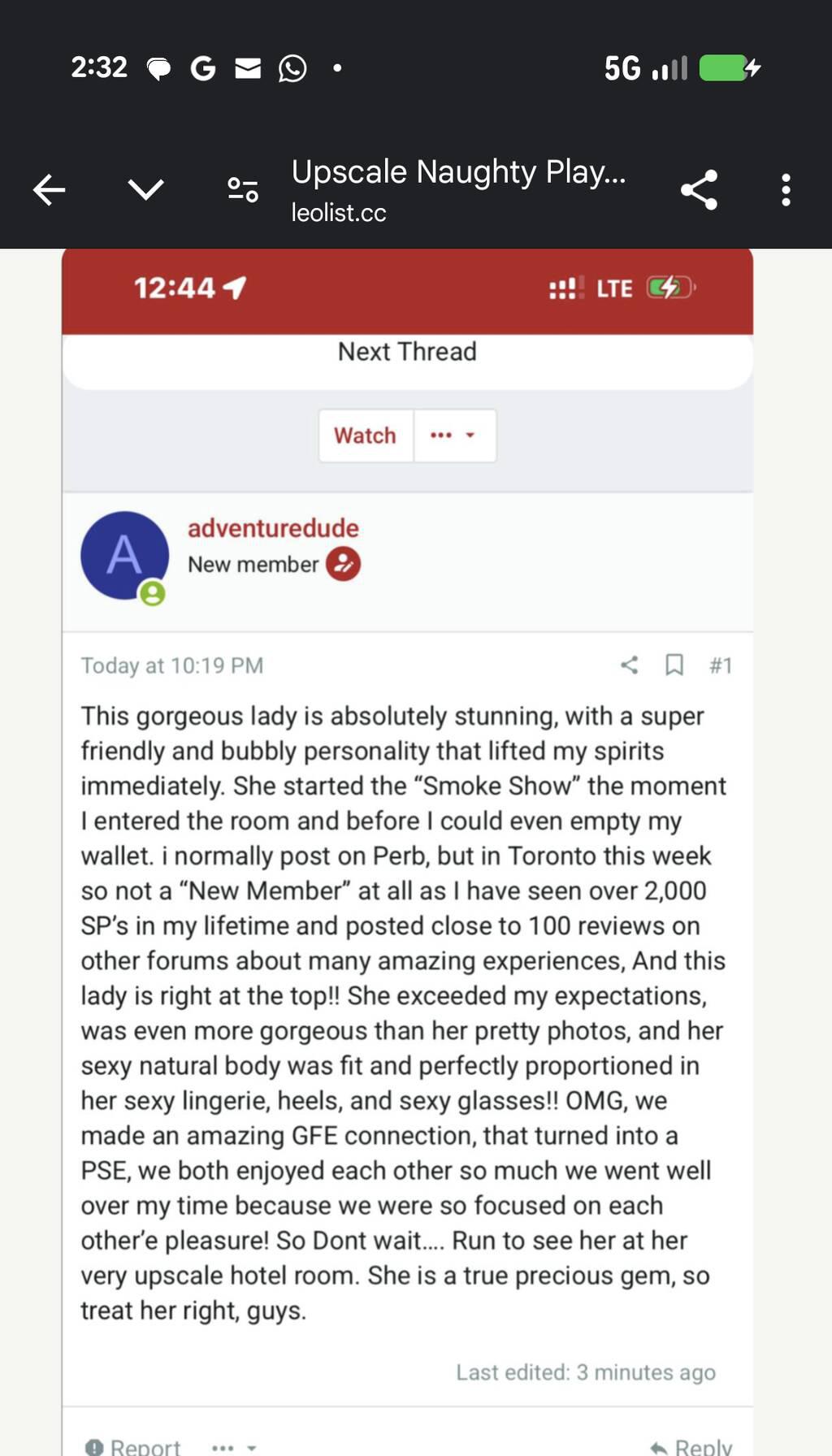Click the red badge beside New member
The image size is (832, 1456).
coord(344,564)
